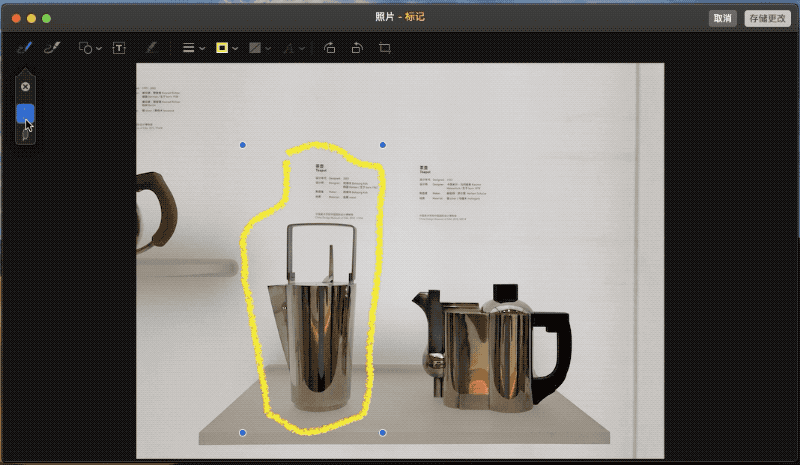The width and height of the screenshot is (800, 465).
Task: Open the fill color dropdown
Action: pos(260,47)
